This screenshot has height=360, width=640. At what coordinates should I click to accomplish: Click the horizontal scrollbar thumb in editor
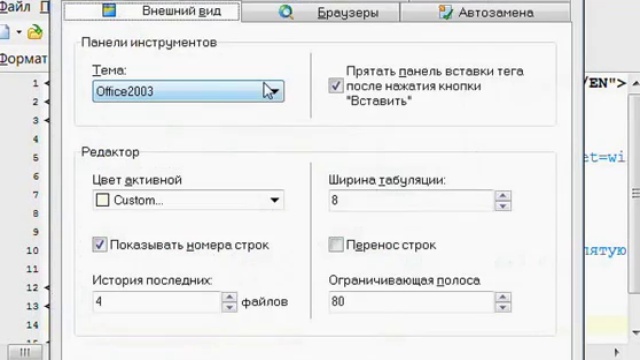coord(25,352)
